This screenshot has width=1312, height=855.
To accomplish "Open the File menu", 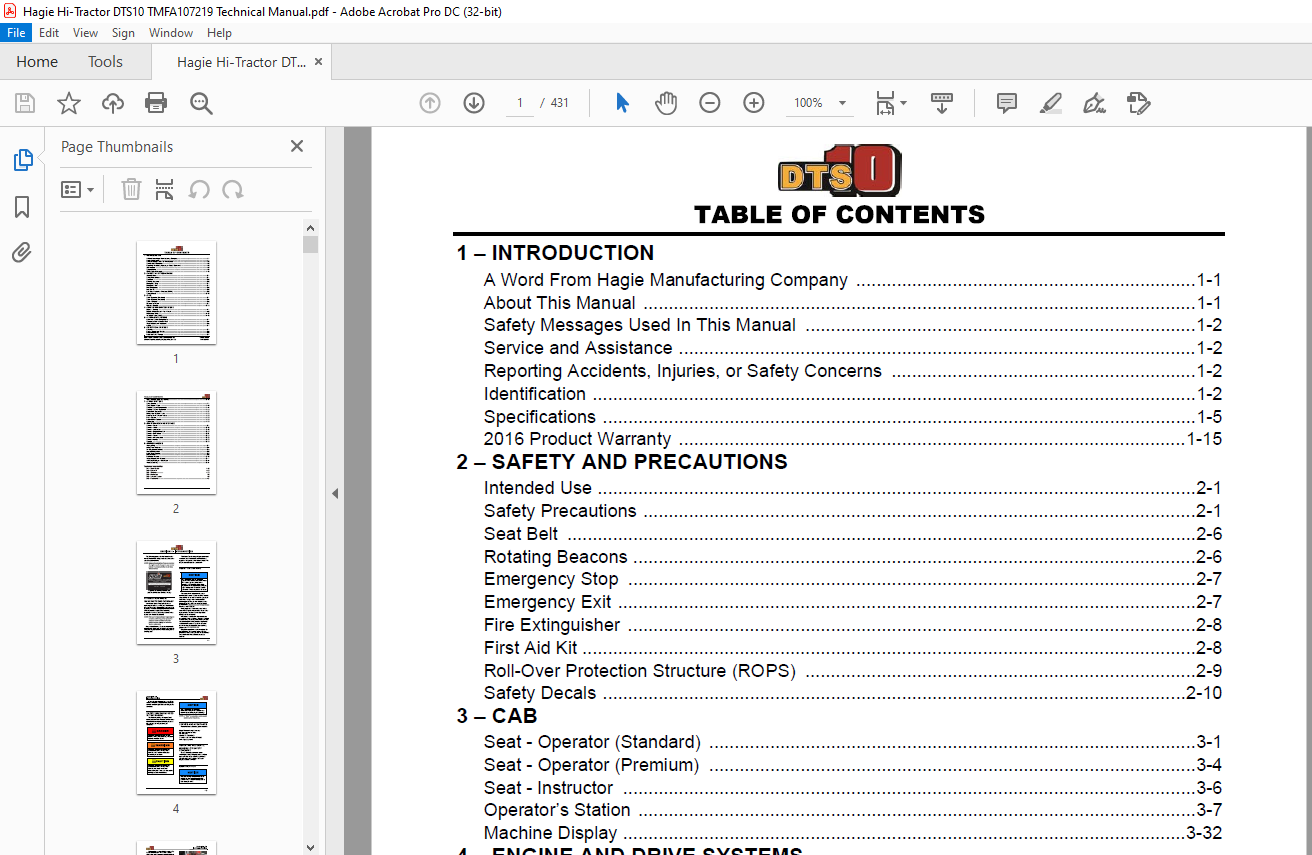I will pyautogui.click(x=17, y=33).
